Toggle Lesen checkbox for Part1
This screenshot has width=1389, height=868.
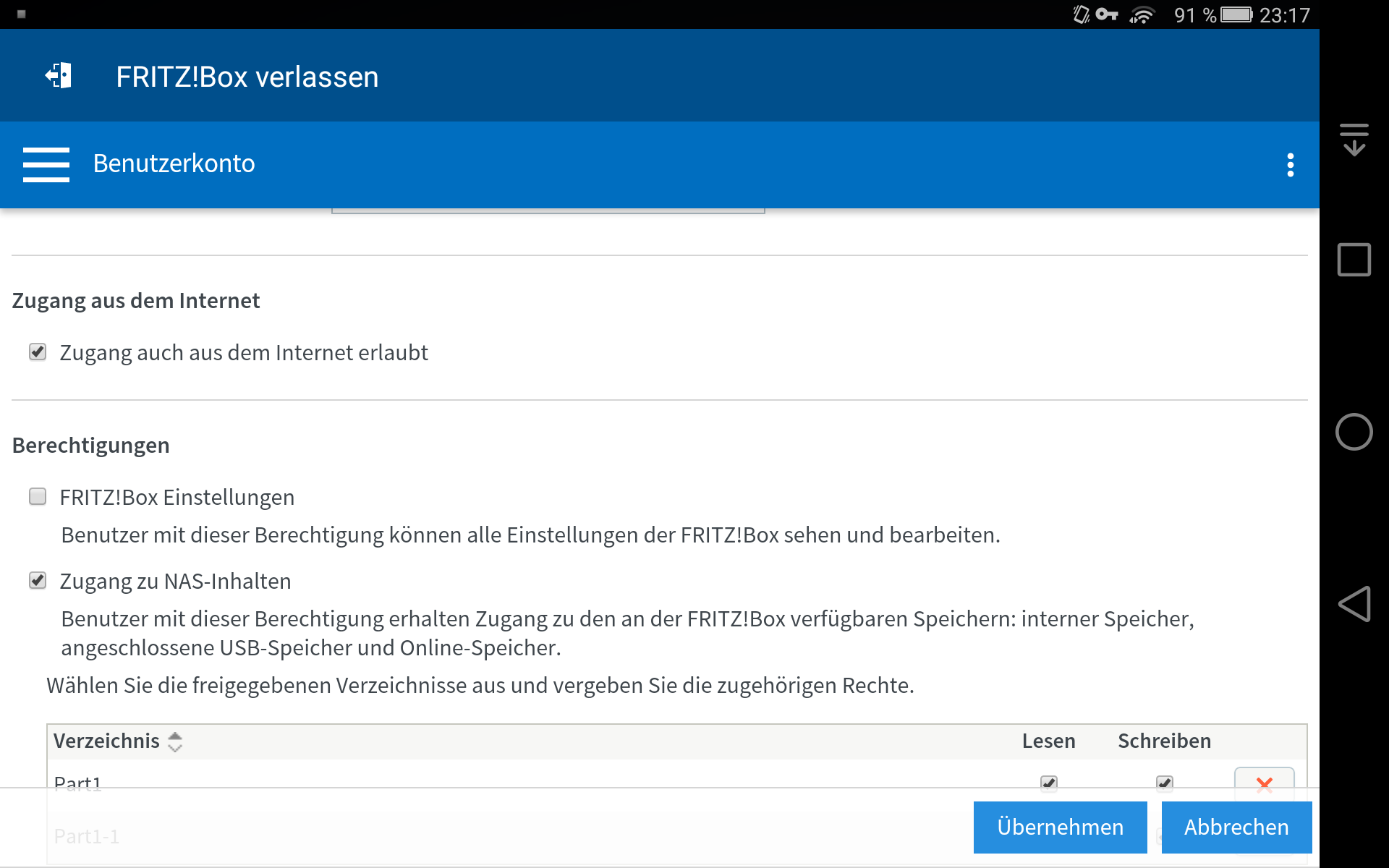(1048, 783)
